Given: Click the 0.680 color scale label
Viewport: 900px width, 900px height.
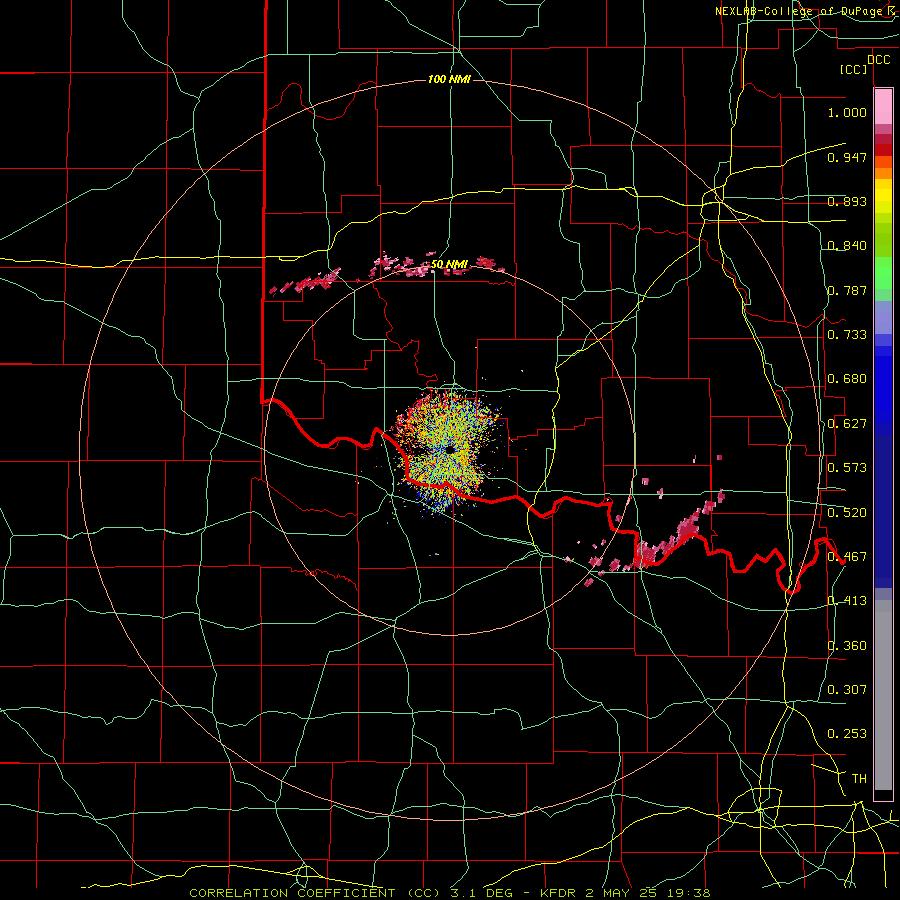Looking at the screenshot, I should (847, 379).
